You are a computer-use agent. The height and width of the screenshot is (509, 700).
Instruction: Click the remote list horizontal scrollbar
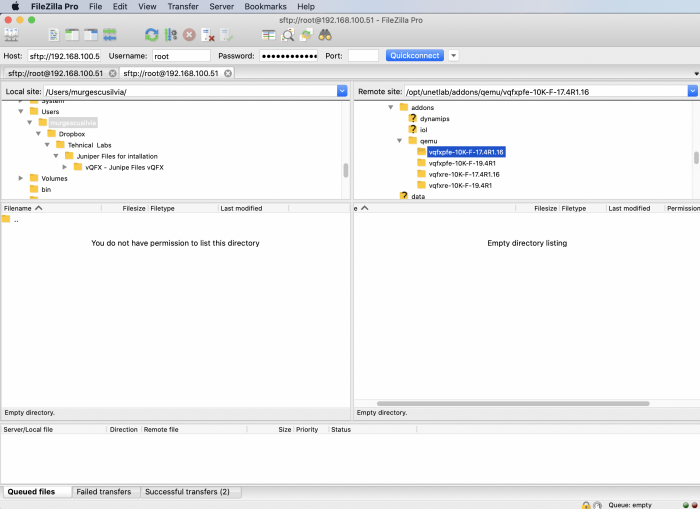pos(513,403)
